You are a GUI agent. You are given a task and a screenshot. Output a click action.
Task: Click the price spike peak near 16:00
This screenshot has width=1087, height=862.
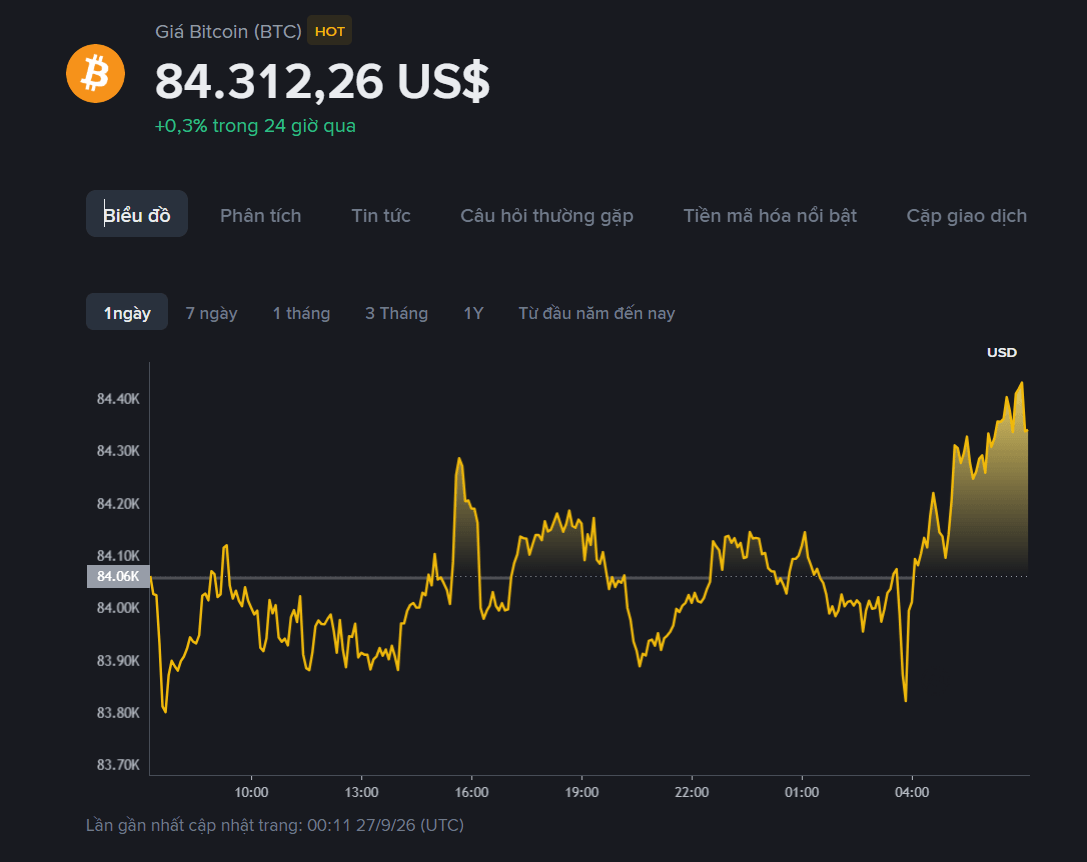point(459,458)
